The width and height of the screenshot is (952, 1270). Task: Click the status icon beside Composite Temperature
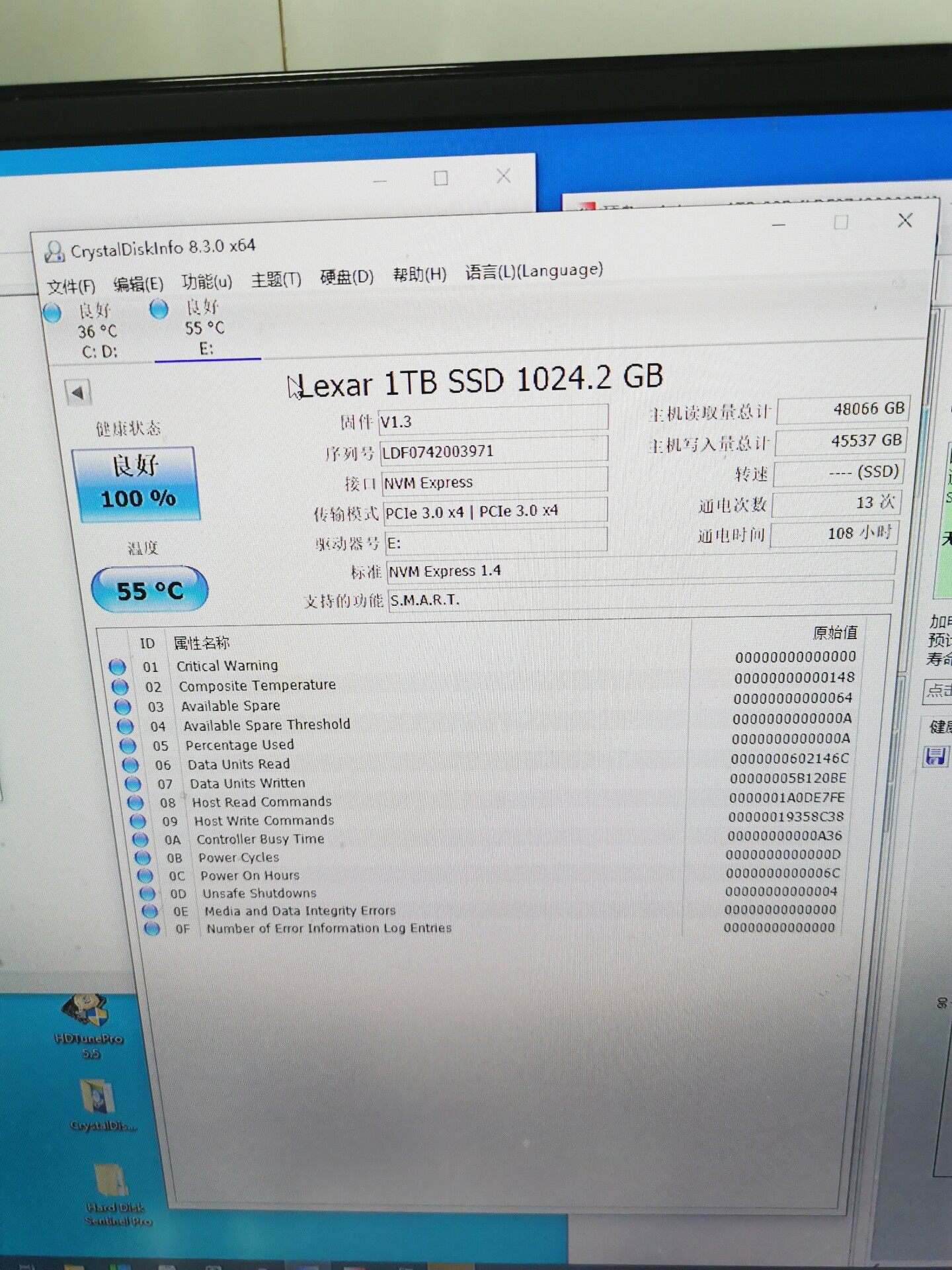pyautogui.click(x=120, y=687)
